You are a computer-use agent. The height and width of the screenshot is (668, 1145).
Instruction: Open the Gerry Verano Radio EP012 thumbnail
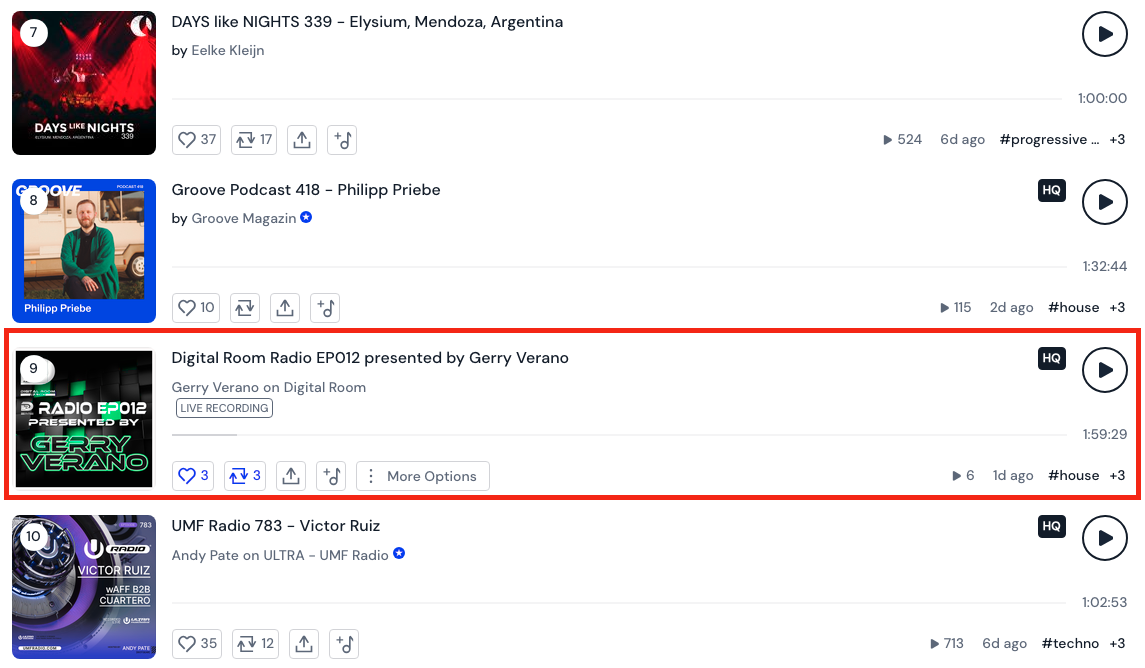coord(84,418)
